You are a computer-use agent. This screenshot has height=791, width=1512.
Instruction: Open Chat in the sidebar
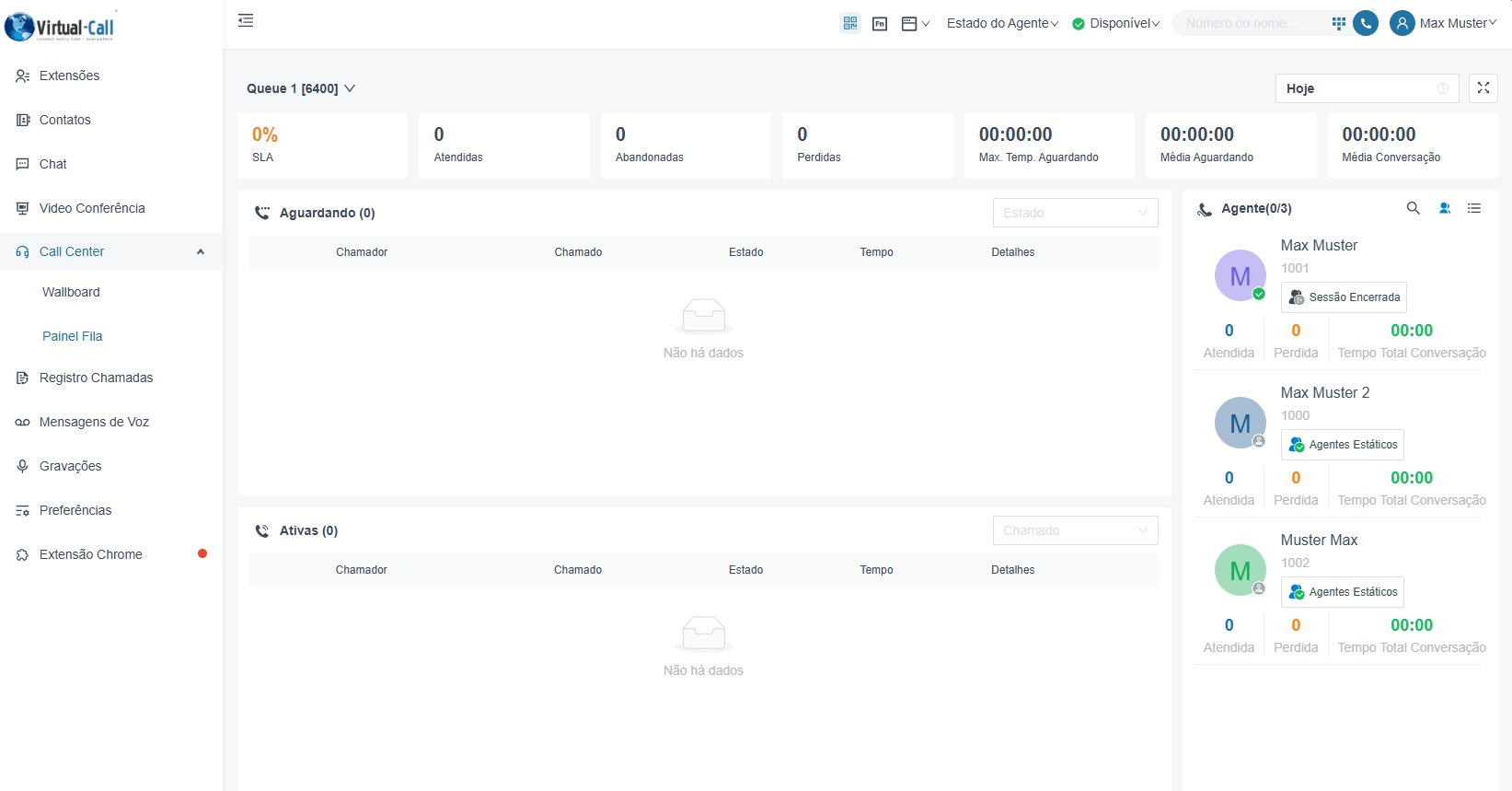pyautogui.click(x=111, y=164)
